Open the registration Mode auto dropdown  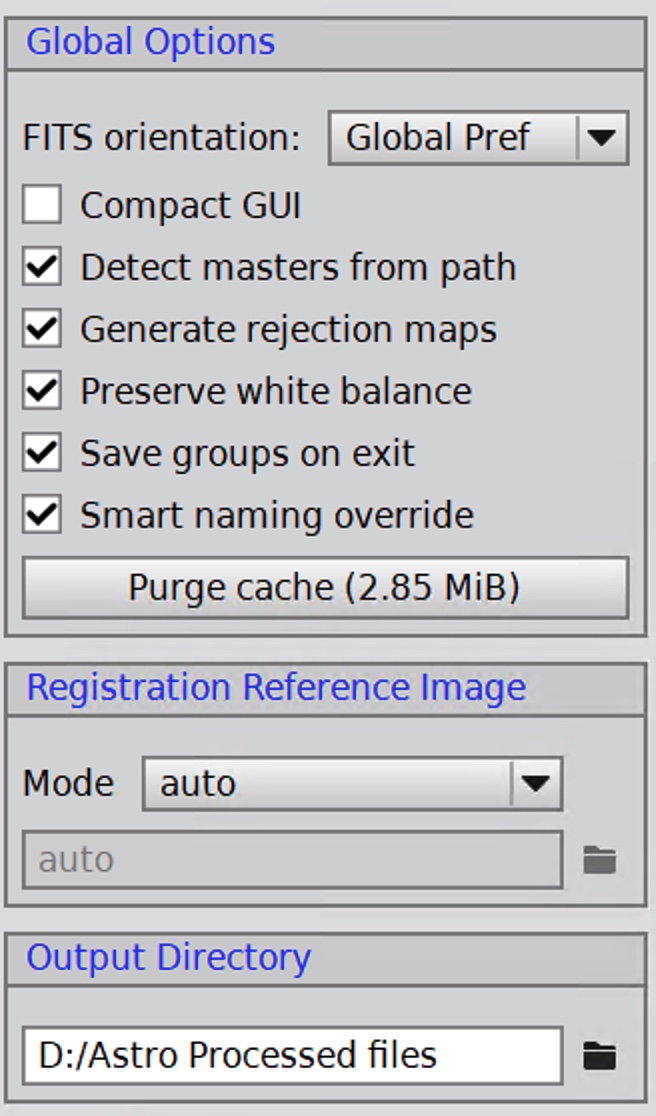click(352, 784)
